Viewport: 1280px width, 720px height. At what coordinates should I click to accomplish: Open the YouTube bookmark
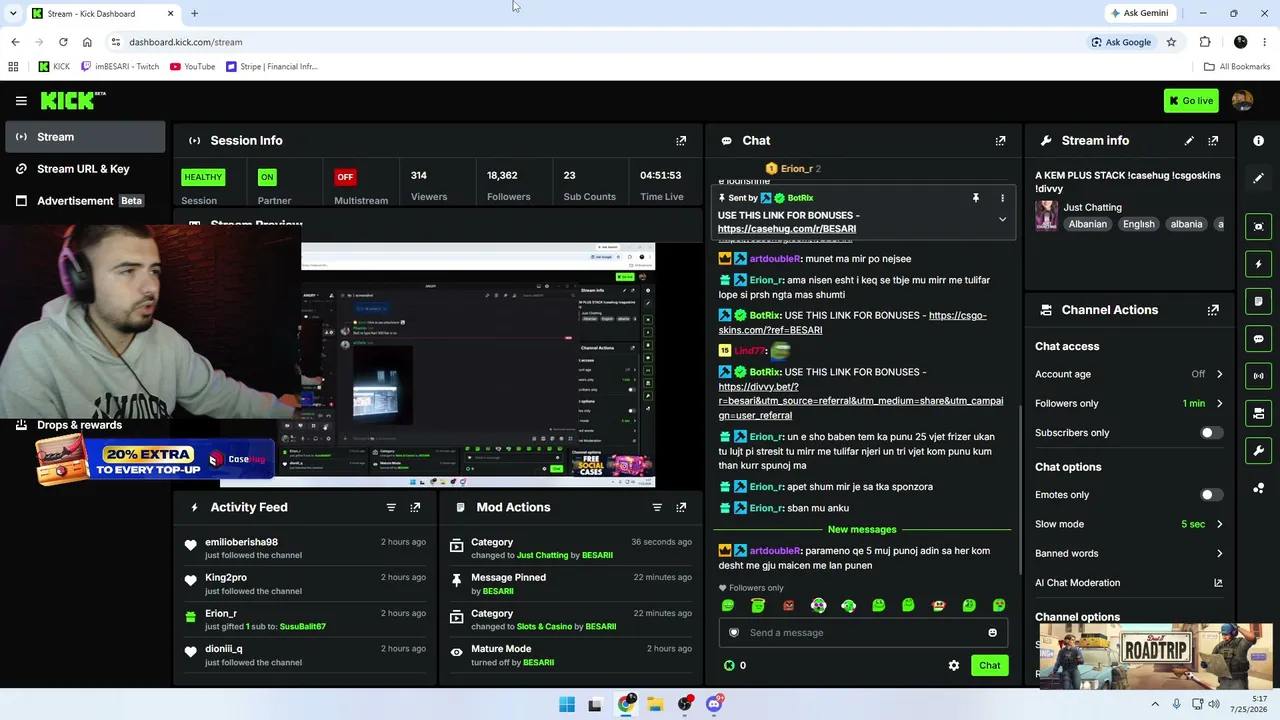(192, 66)
